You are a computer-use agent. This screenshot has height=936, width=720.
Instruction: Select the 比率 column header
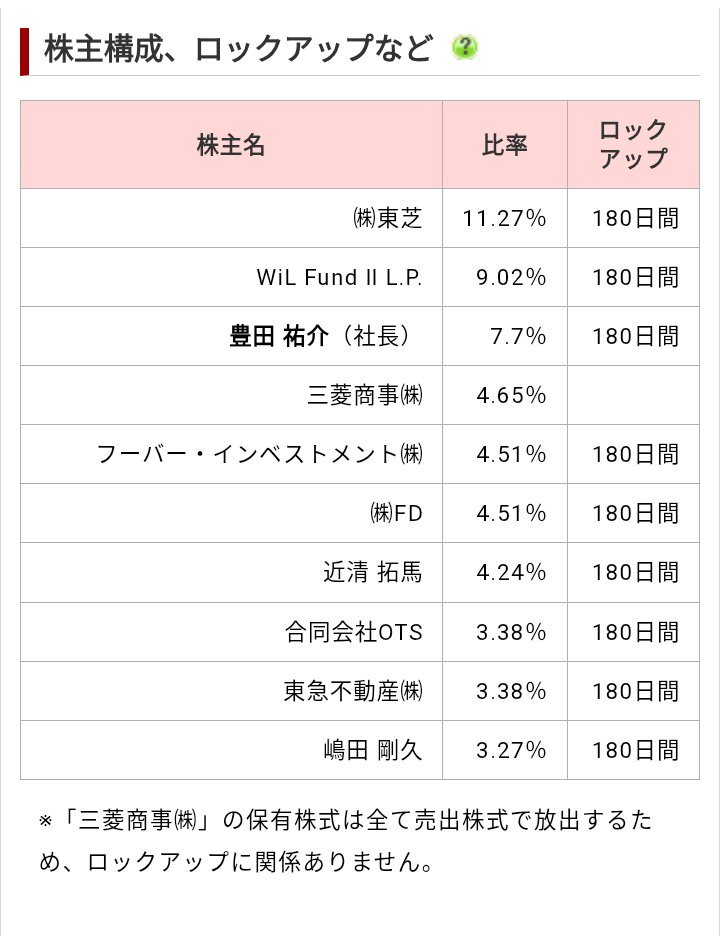point(504,144)
